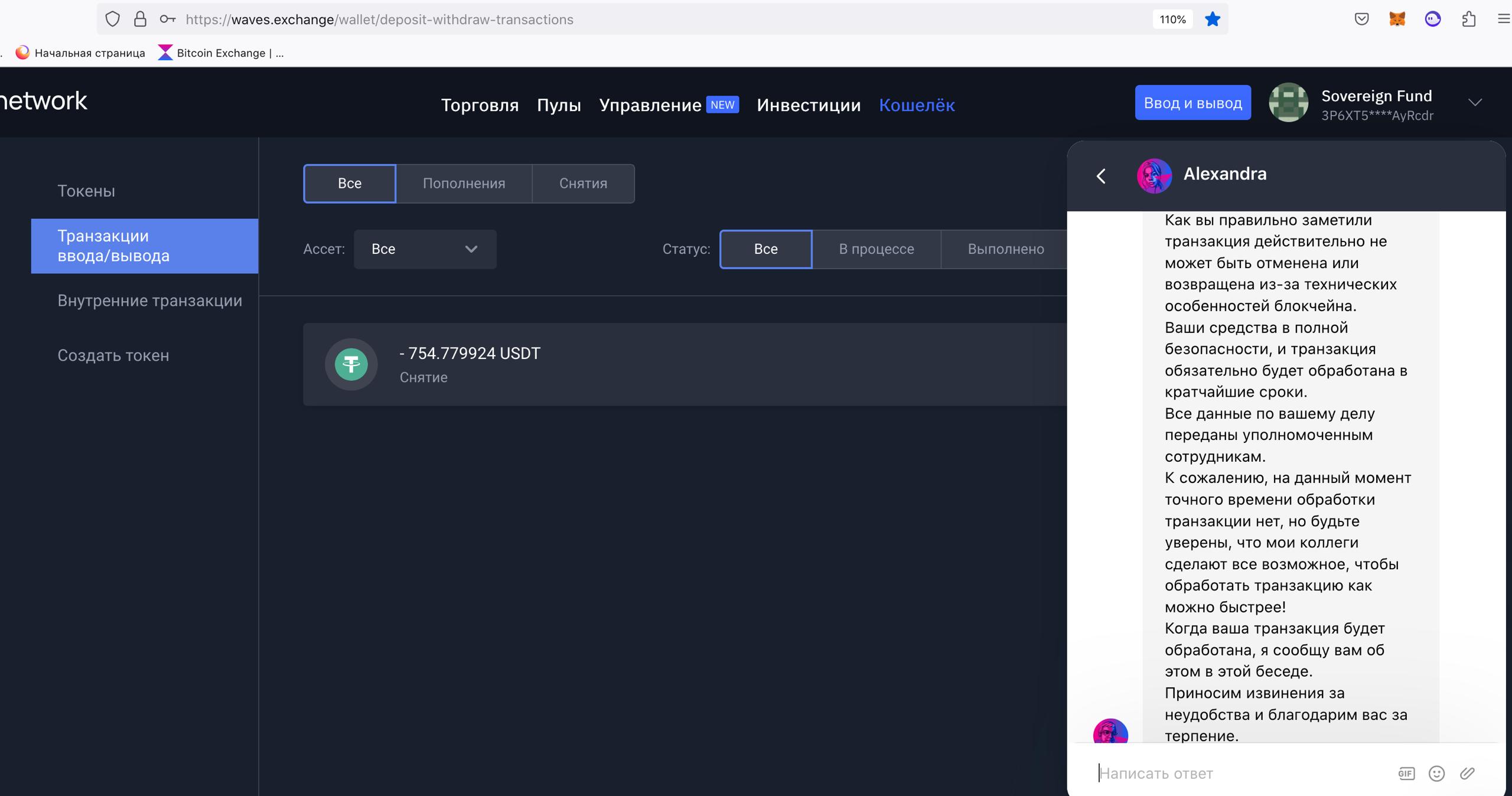Click the paperclip attachment icon
The image size is (1512, 796).
[1467, 773]
